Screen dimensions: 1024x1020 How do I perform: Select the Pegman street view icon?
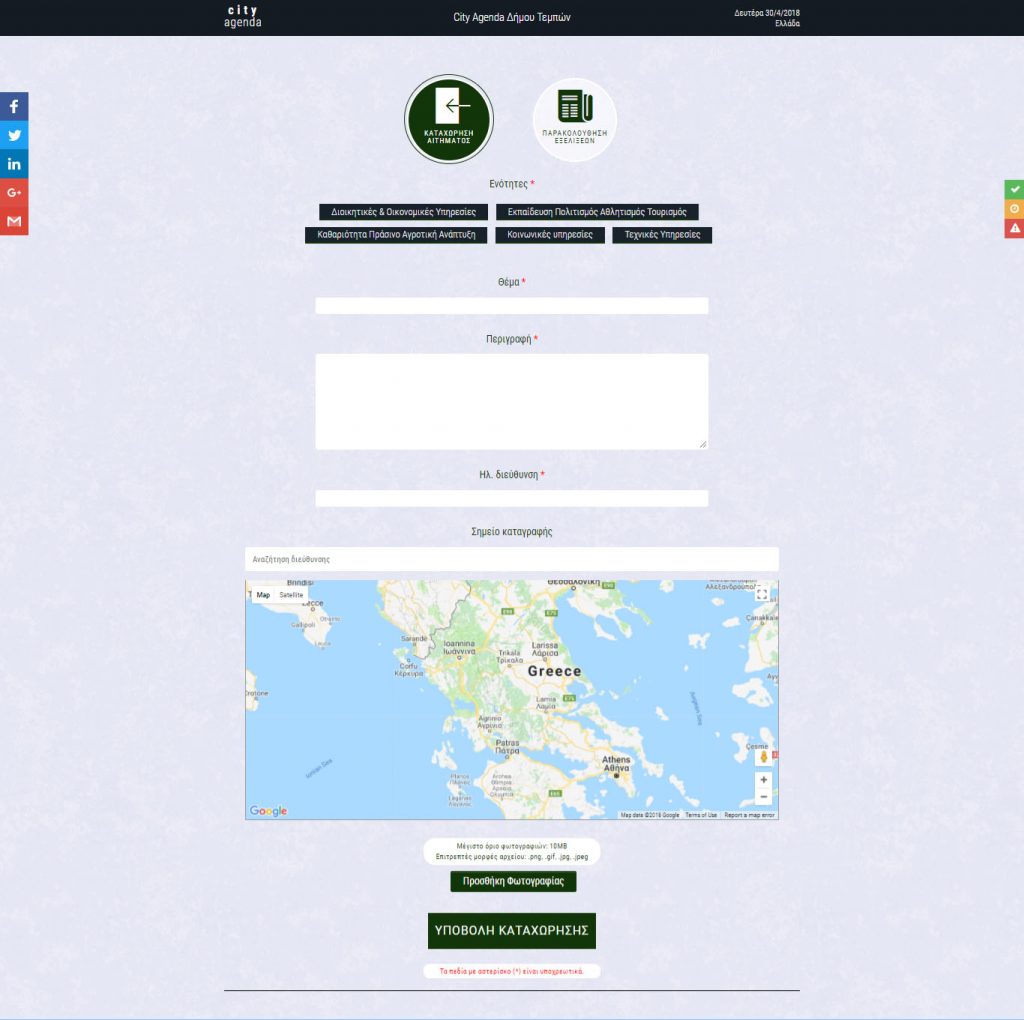pyautogui.click(x=763, y=757)
